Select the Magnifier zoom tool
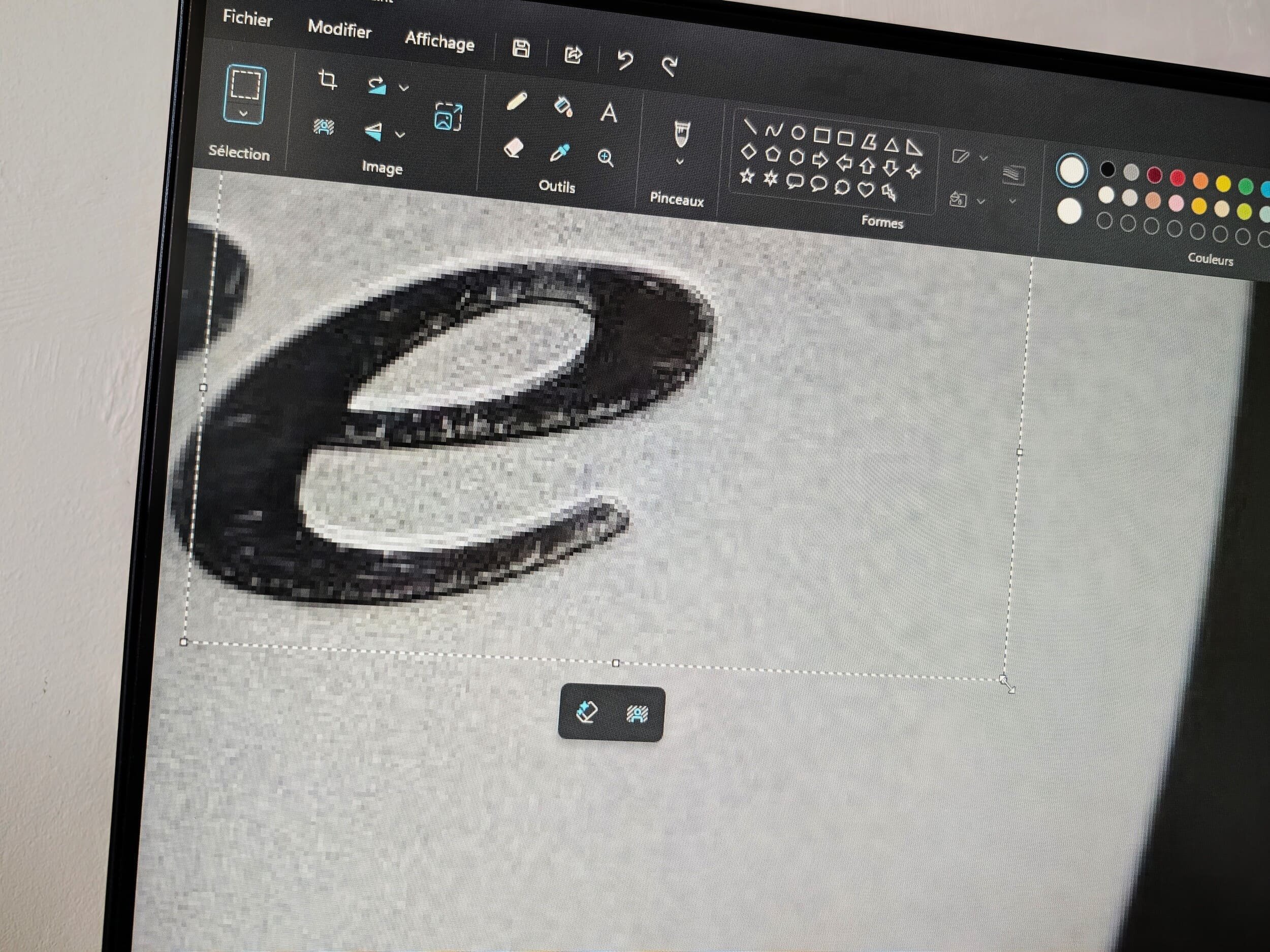This screenshot has height=952, width=1270. point(606,158)
